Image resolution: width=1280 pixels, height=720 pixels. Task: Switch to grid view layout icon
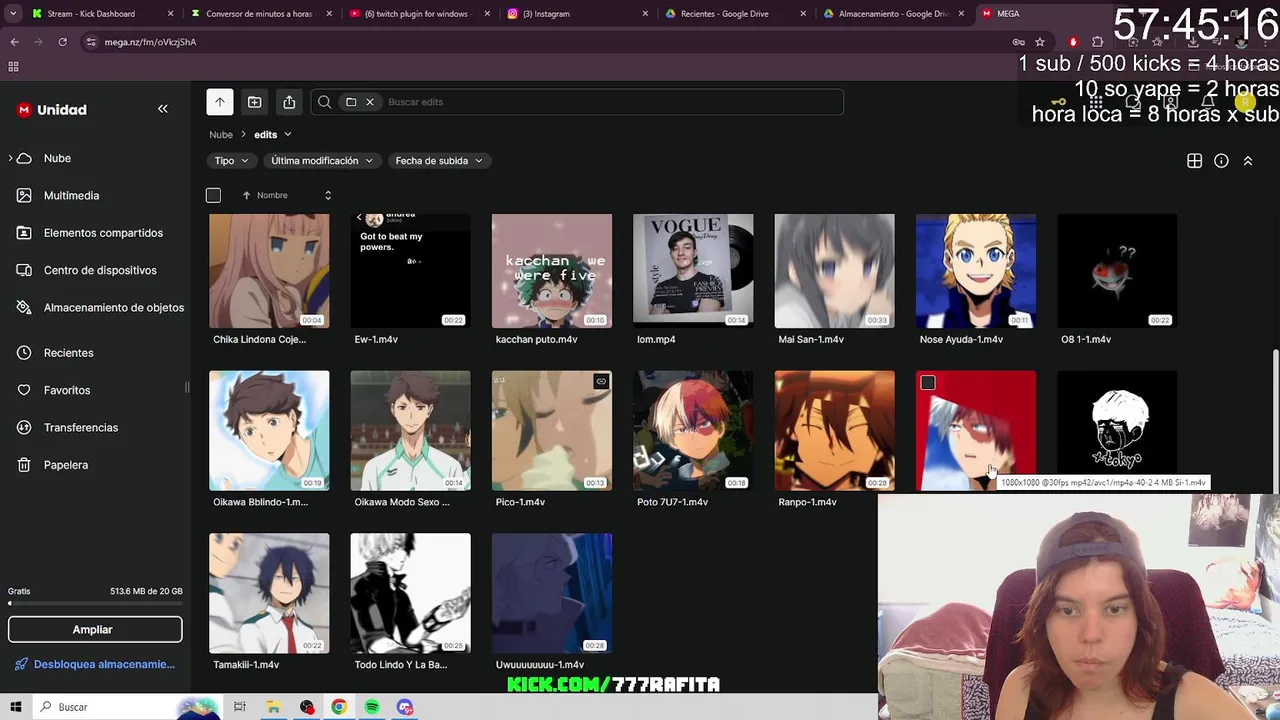click(1194, 161)
